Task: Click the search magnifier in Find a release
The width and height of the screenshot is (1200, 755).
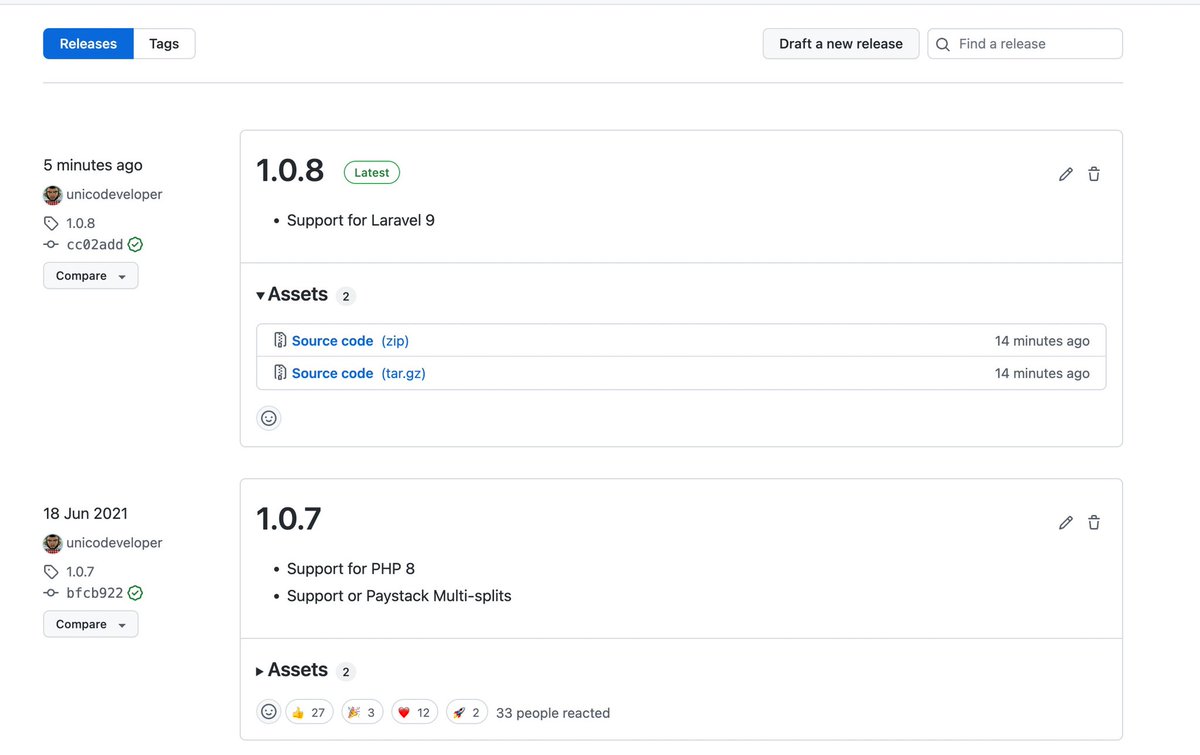Action: pyautogui.click(x=941, y=44)
